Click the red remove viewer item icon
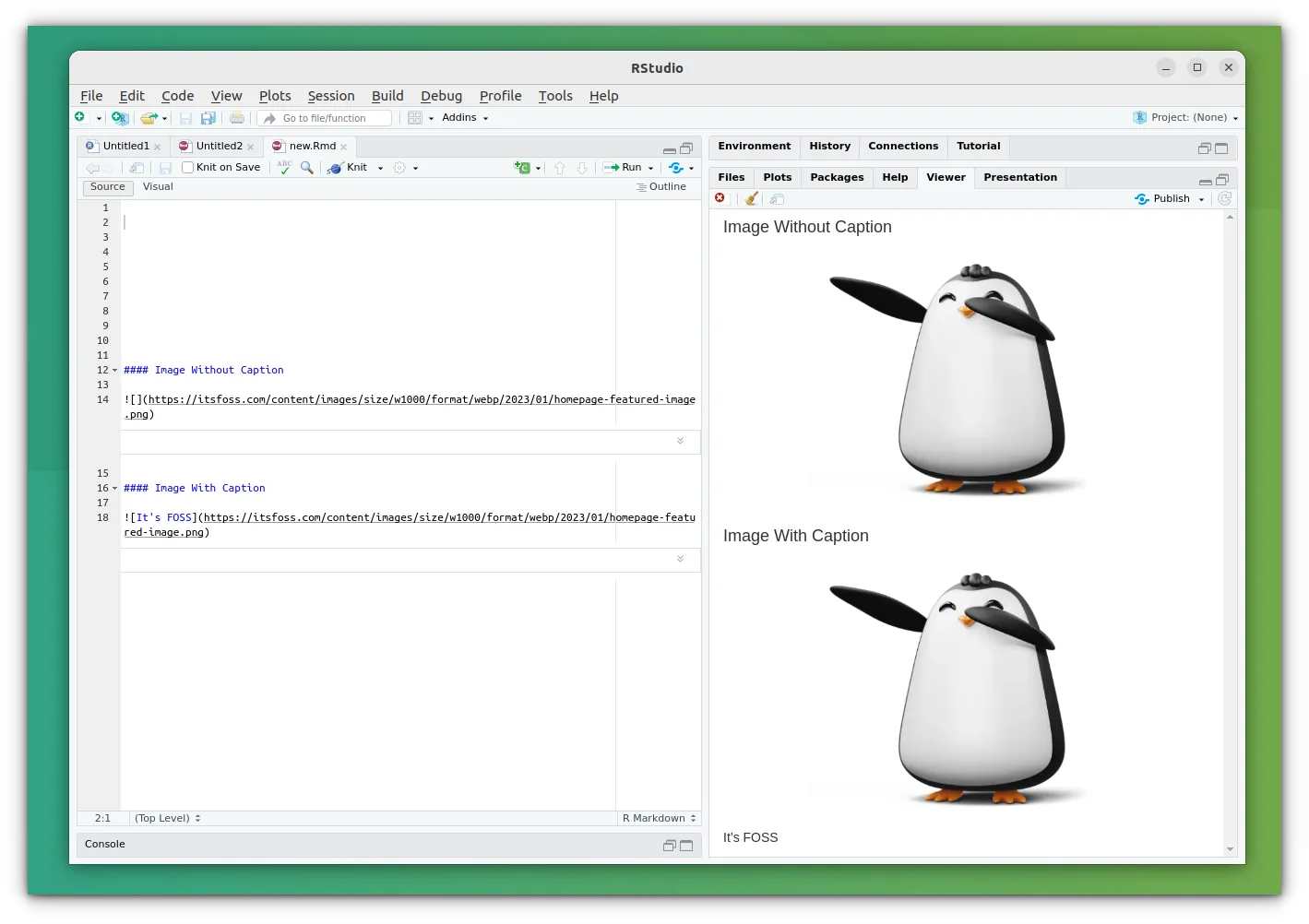 coord(720,199)
